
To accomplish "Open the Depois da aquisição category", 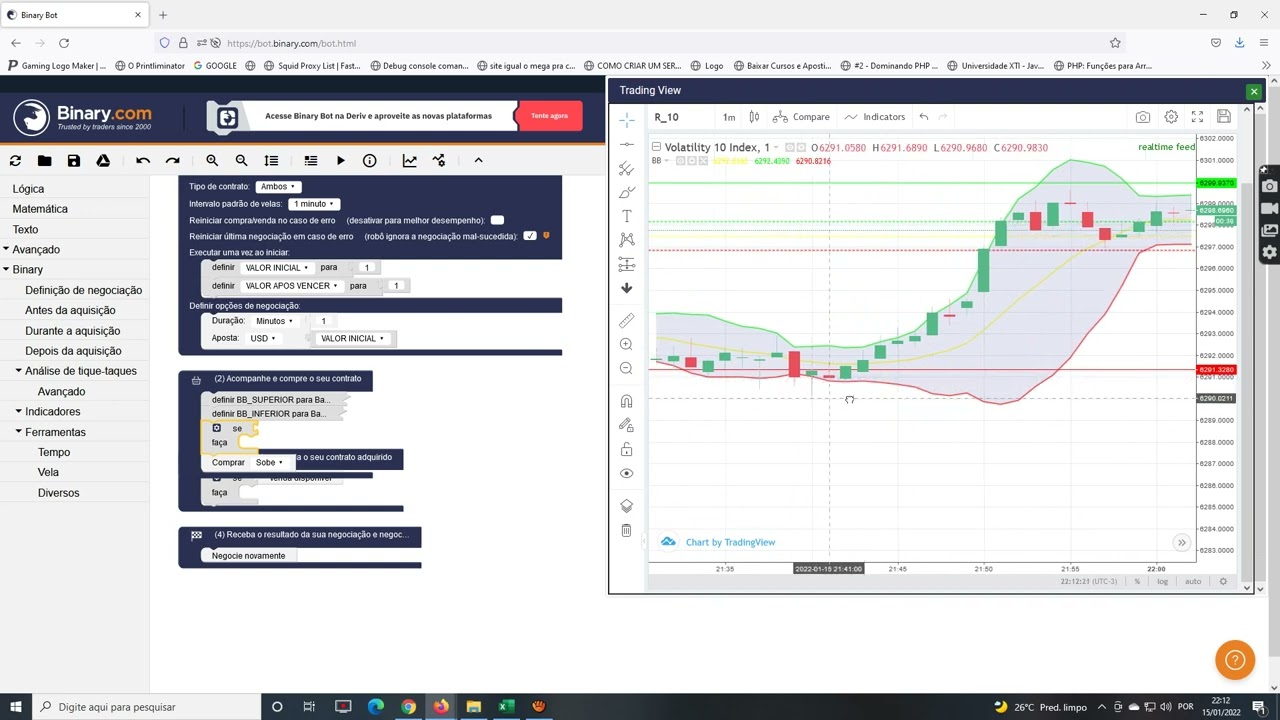I will (x=73, y=351).
